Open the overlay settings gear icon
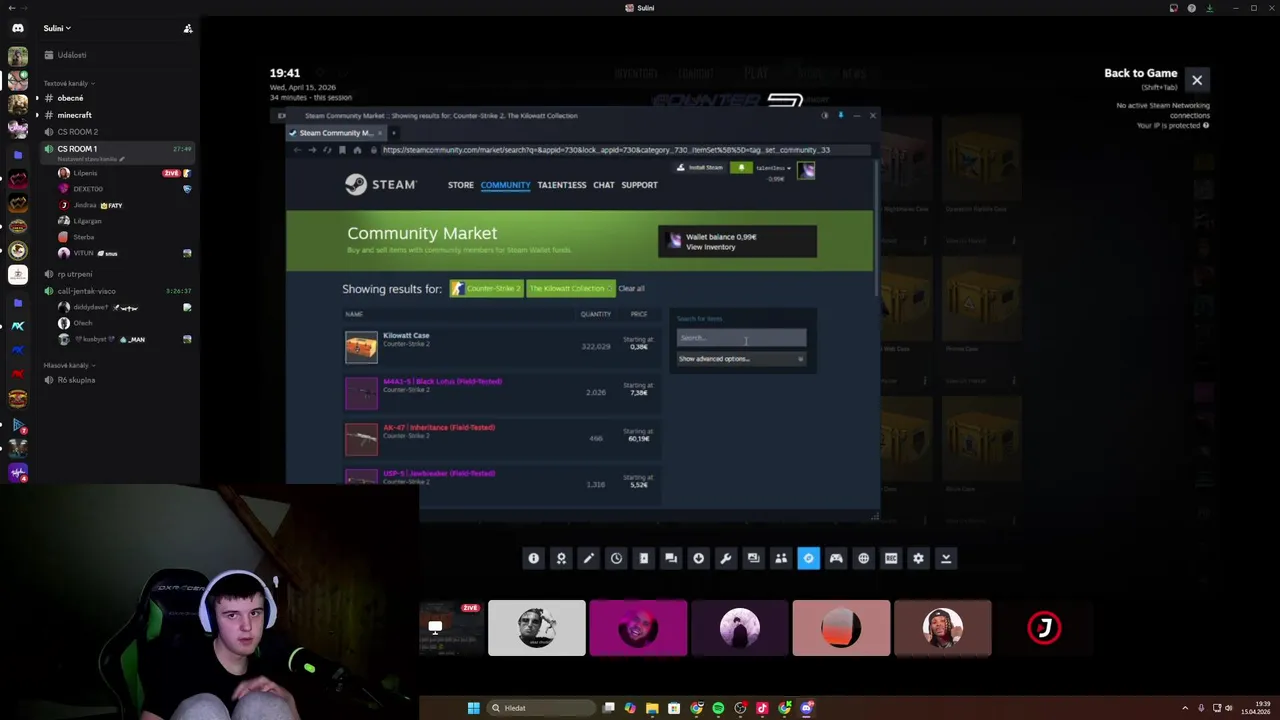 918,558
